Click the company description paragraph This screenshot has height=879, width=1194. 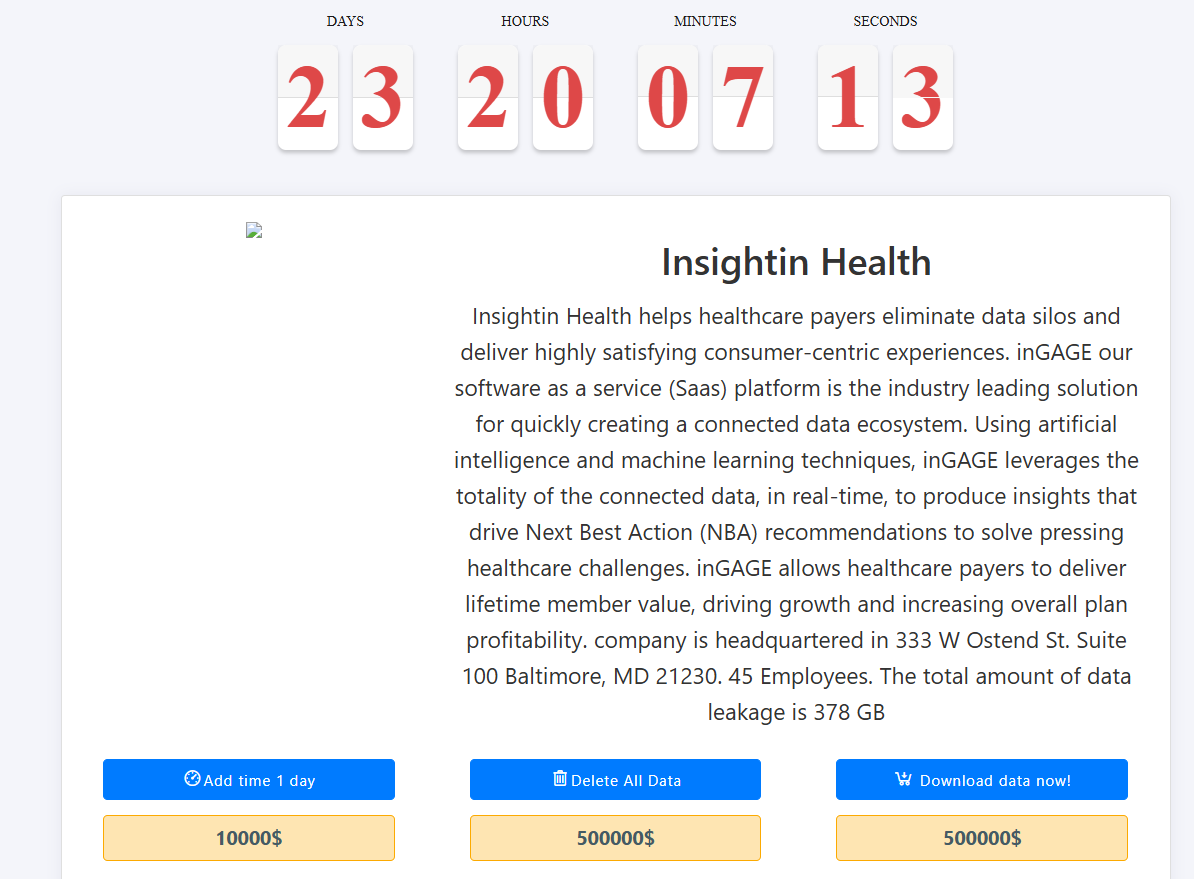796,514
